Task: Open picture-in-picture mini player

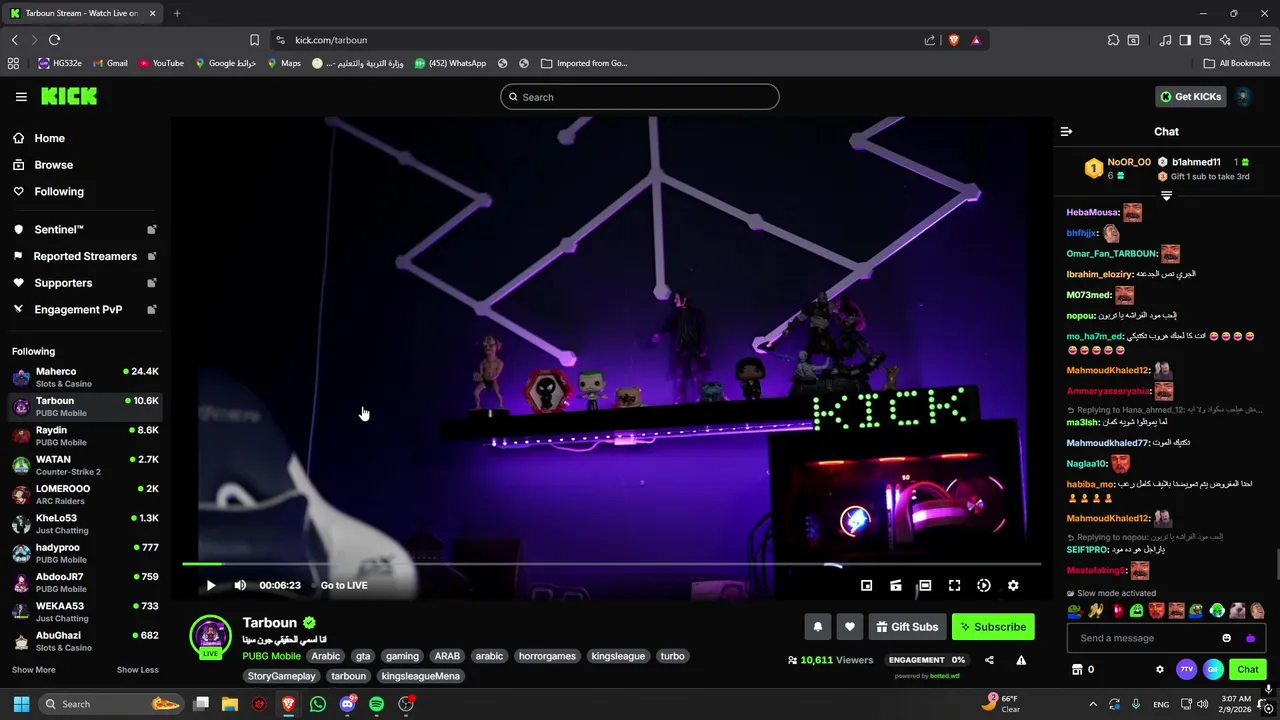Action: point(867,586)
